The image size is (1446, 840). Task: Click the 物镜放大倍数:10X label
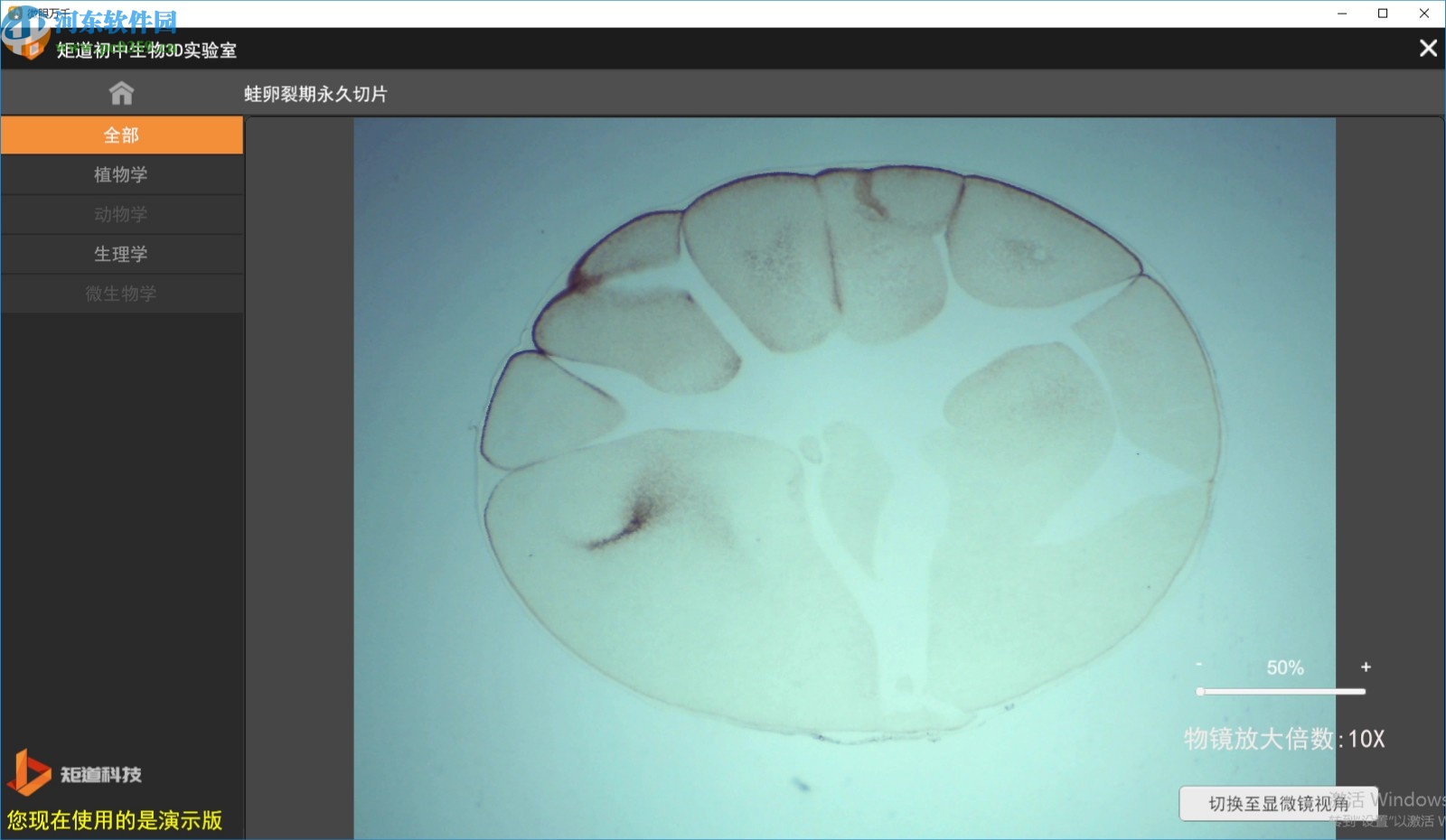(1284, 739)
